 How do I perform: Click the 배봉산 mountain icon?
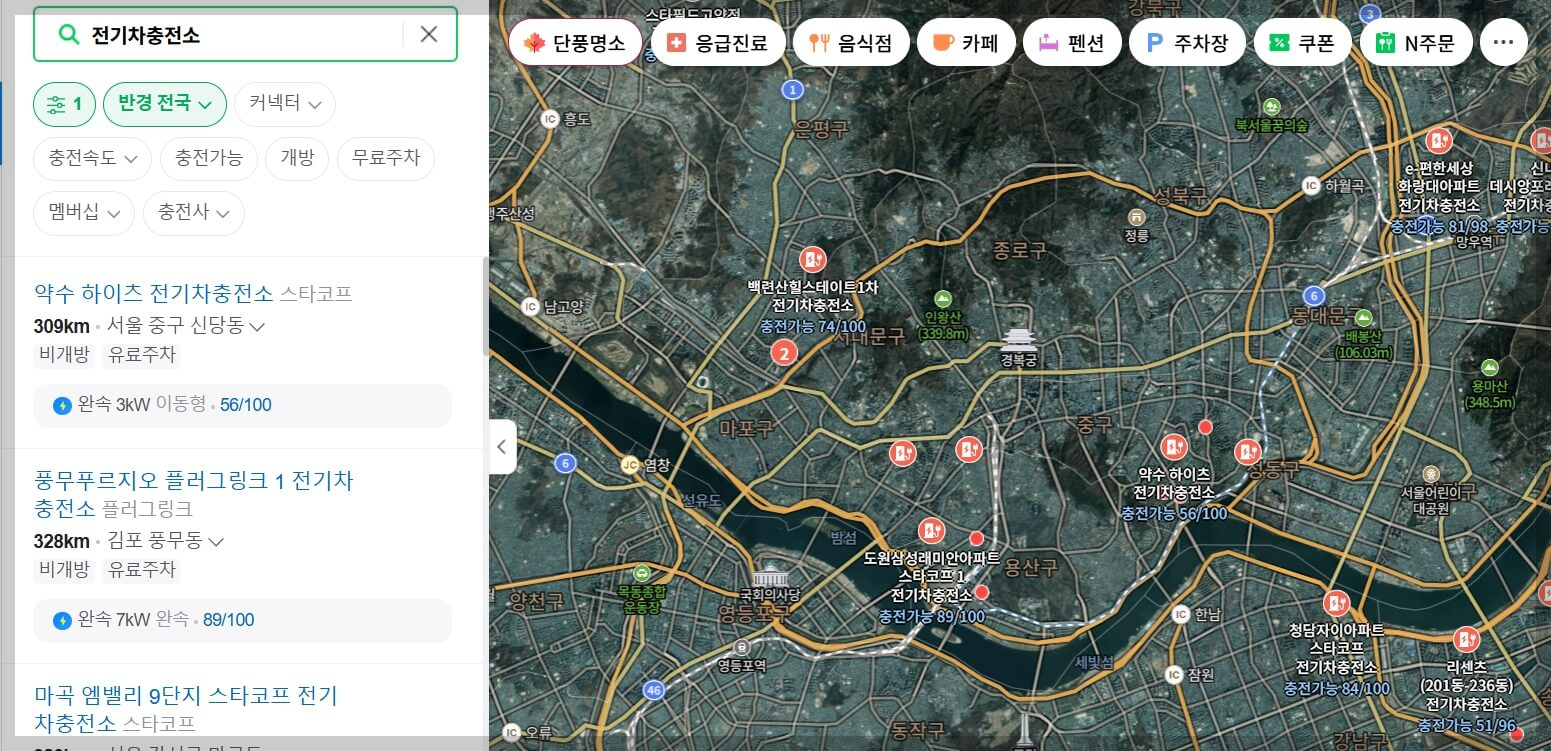click(1362, 318)
